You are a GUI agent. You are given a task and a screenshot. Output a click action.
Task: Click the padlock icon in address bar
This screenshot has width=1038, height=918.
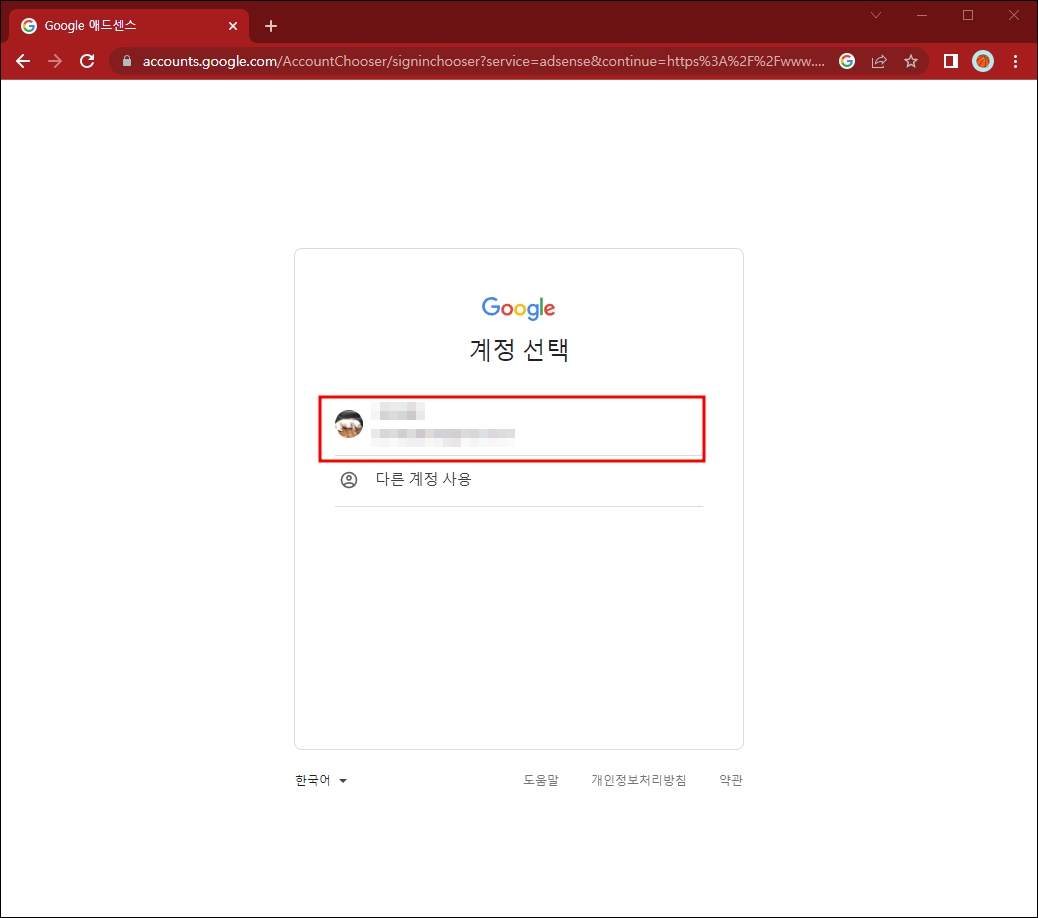[126, 61]
